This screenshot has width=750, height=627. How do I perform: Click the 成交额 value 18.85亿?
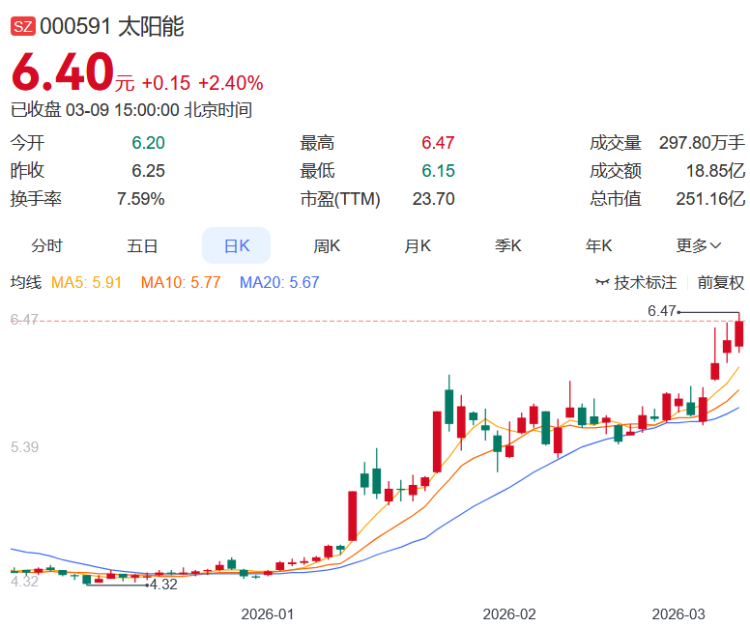715,171
